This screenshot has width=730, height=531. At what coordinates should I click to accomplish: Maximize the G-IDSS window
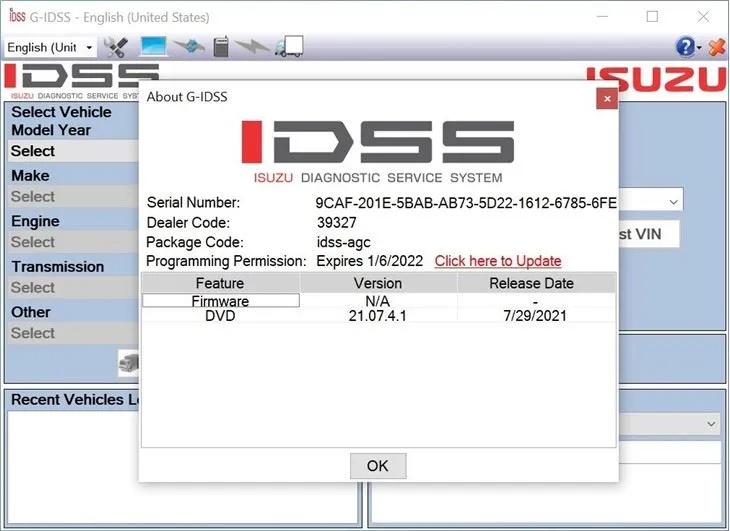pos(652,17)
